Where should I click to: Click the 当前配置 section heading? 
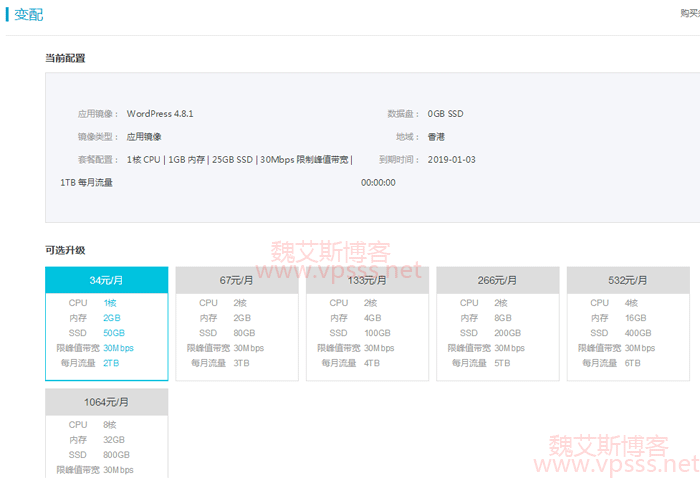point(65,58)
